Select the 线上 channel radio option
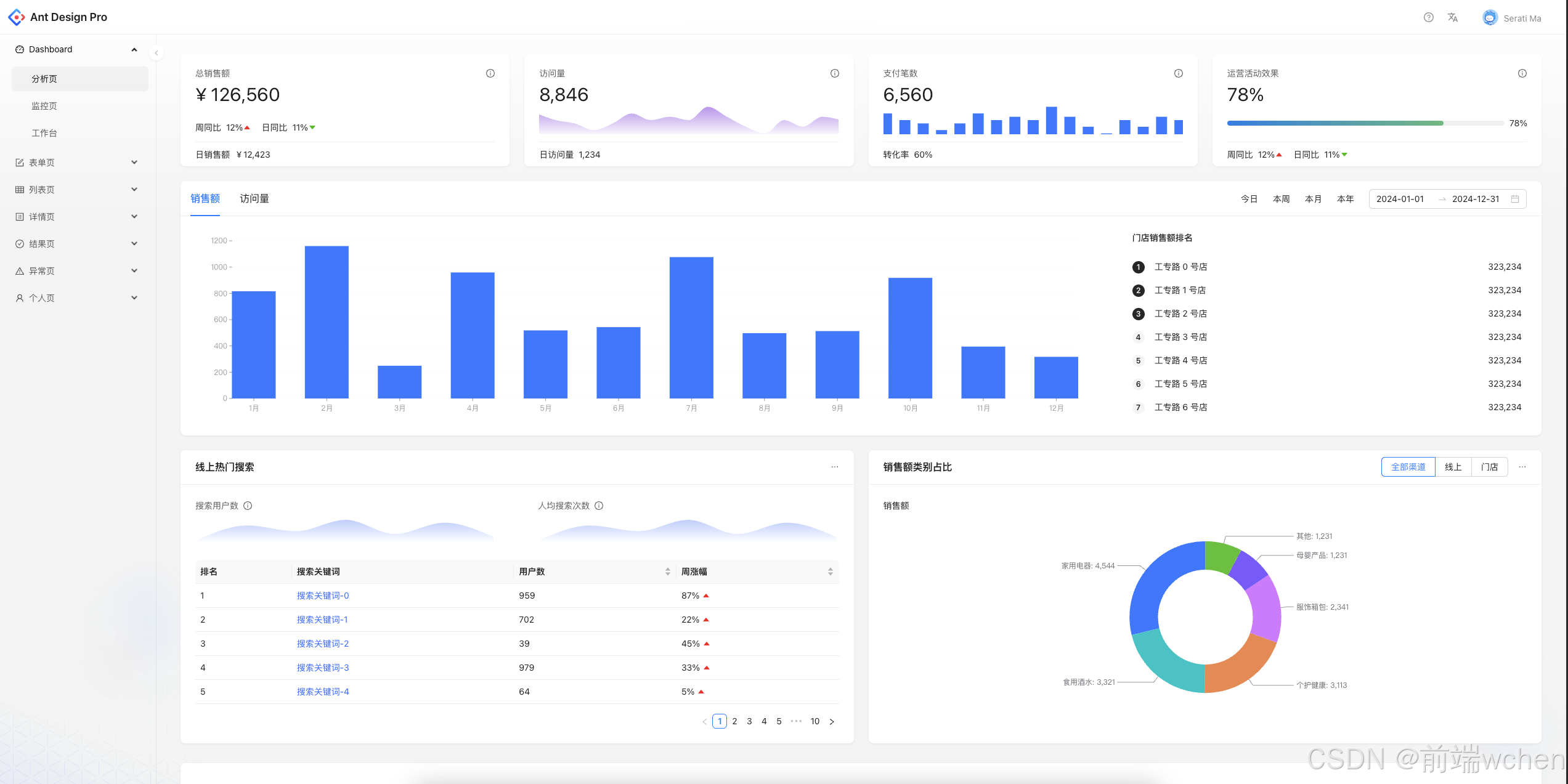 pos(1453,467)
